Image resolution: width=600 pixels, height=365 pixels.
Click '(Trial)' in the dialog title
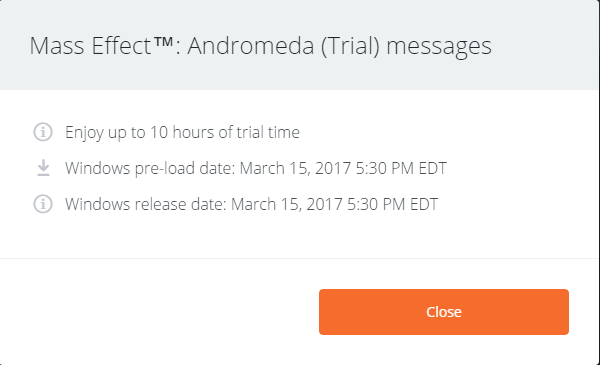(350, 46)
